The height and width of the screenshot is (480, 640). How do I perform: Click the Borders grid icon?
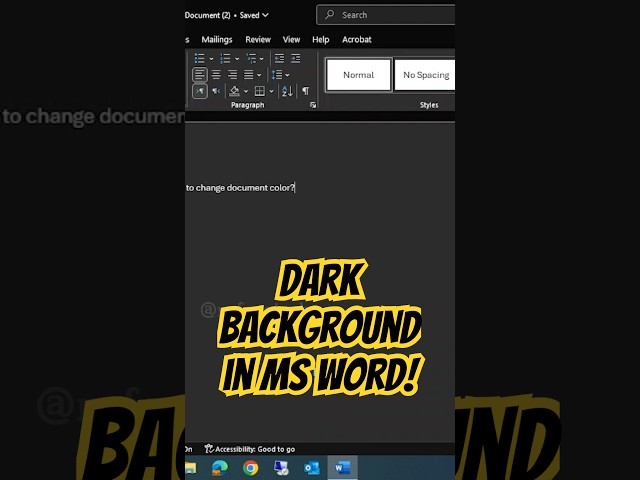tap(260, 91)
